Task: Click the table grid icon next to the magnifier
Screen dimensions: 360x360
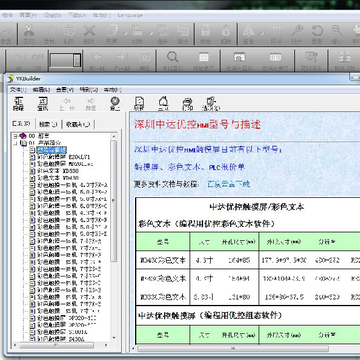Action: coord(204,57)
